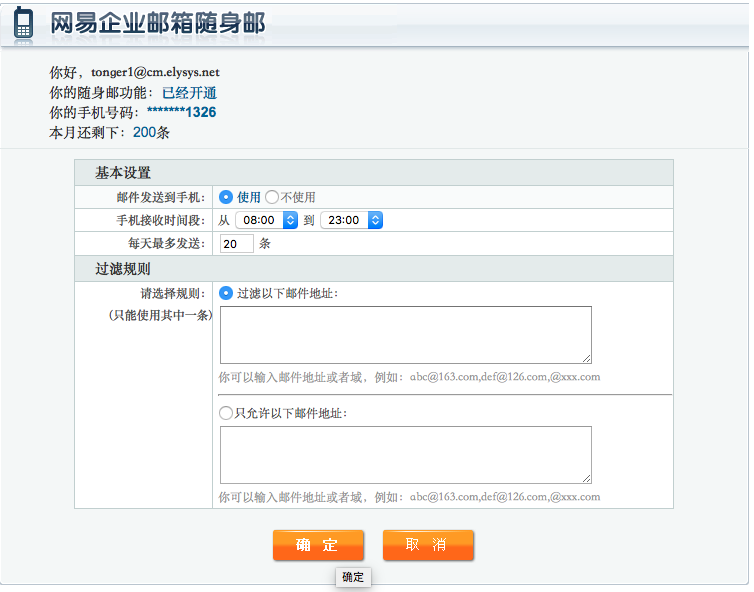
Task: Select 只允许以下邮件地址 rule radio button
Action: [x=226, y=413]
